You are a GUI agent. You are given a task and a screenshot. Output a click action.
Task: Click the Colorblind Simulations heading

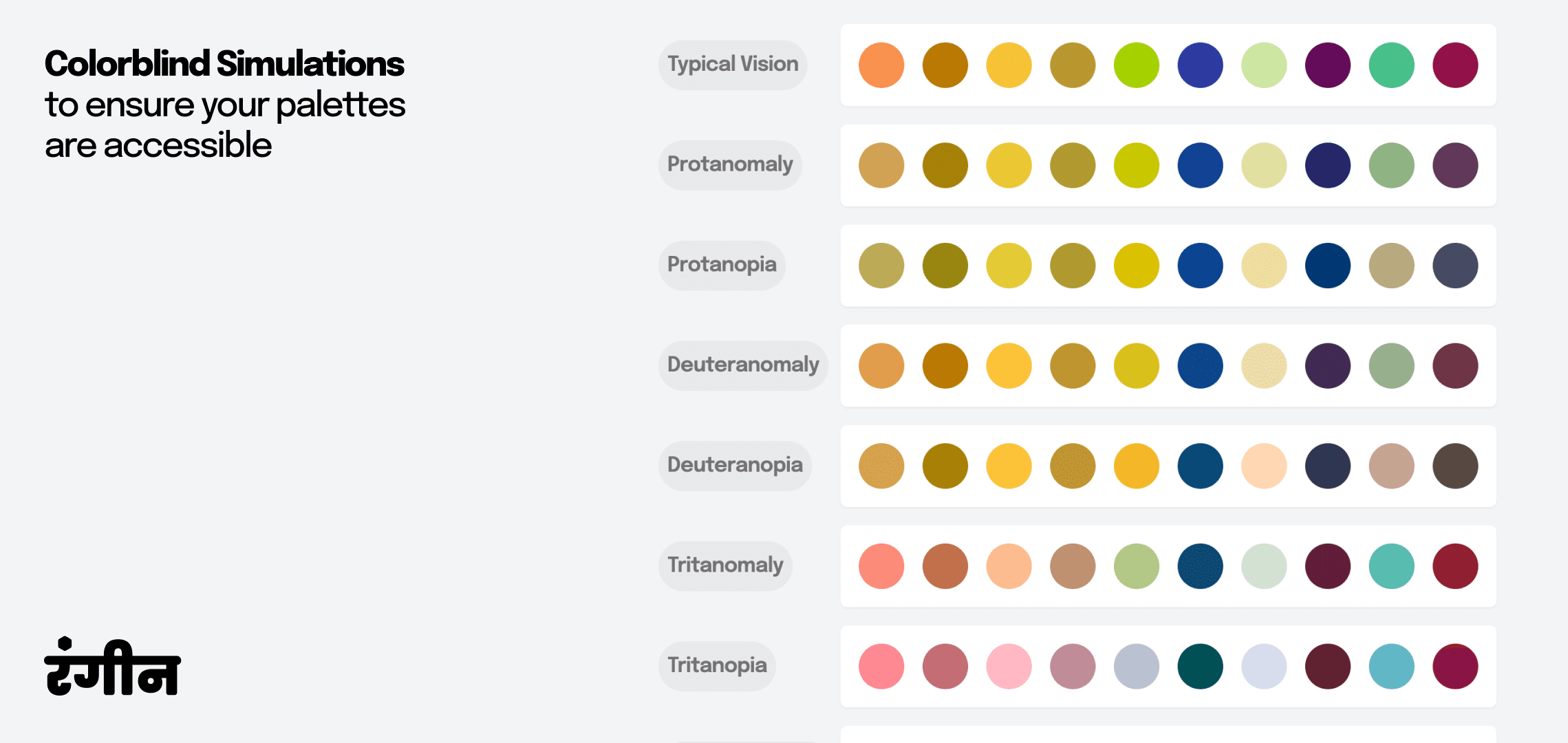click(x=224, y=64)
